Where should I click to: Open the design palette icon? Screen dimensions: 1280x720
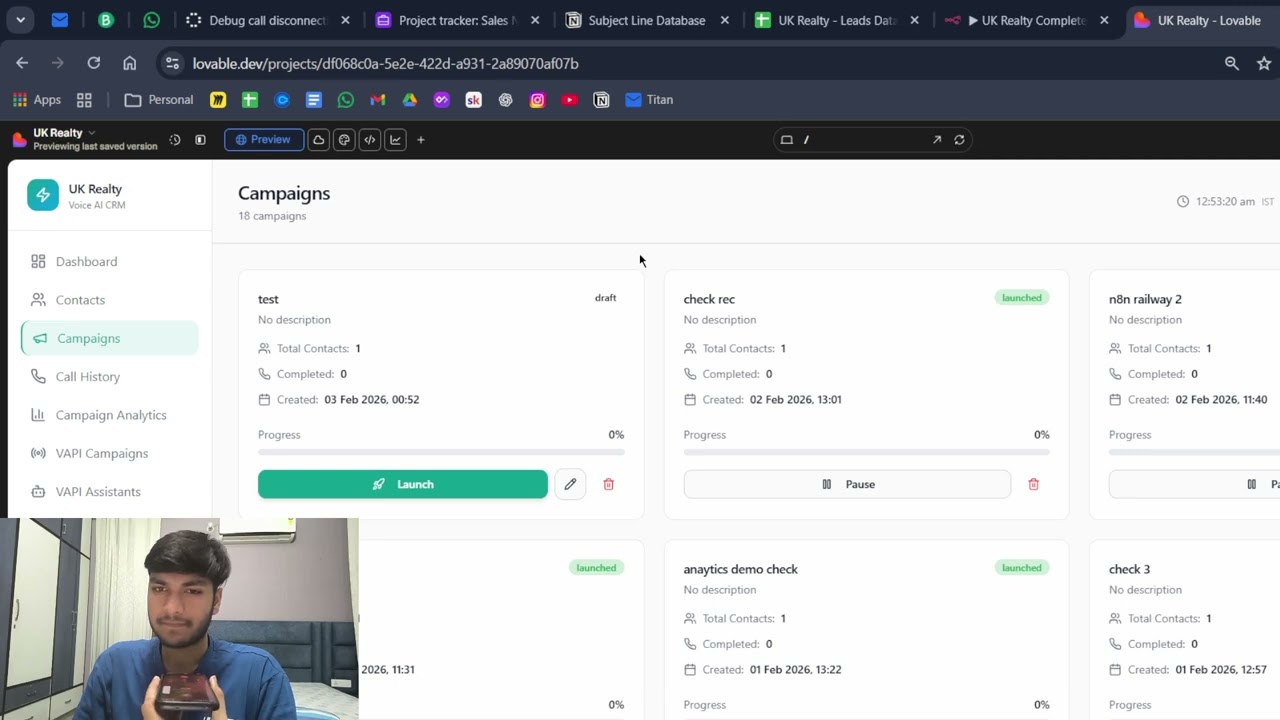tap(345, 140)
